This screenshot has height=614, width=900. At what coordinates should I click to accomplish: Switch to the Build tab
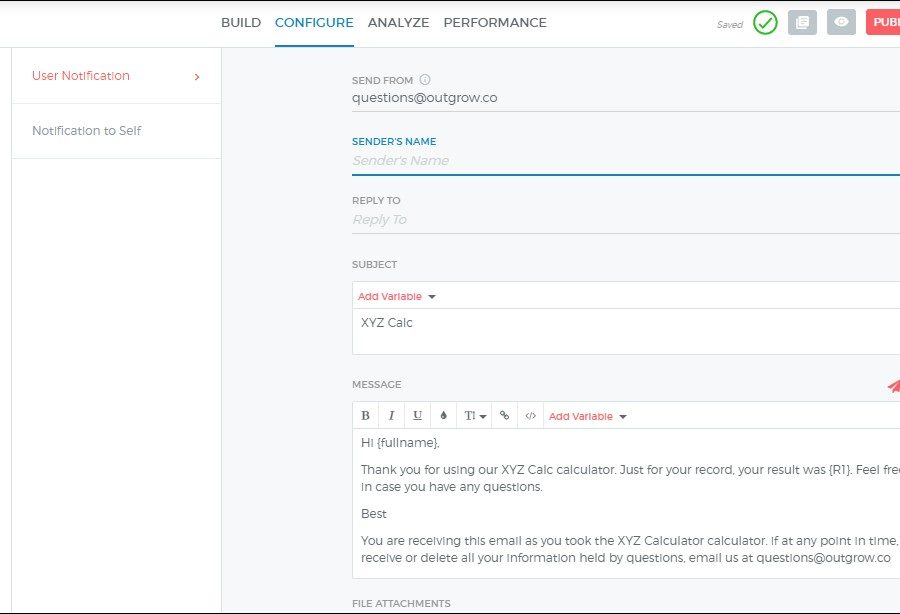click(241, 23)
